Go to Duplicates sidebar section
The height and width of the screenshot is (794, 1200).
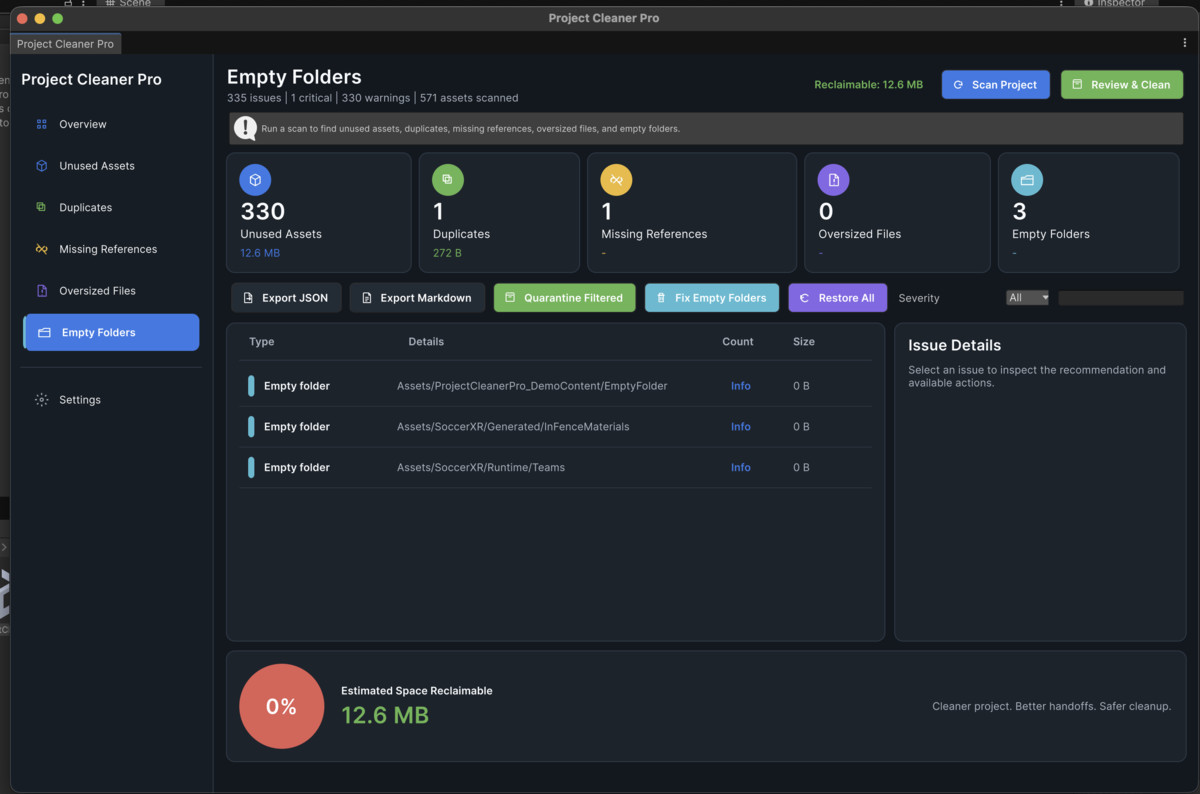point(110,207)
